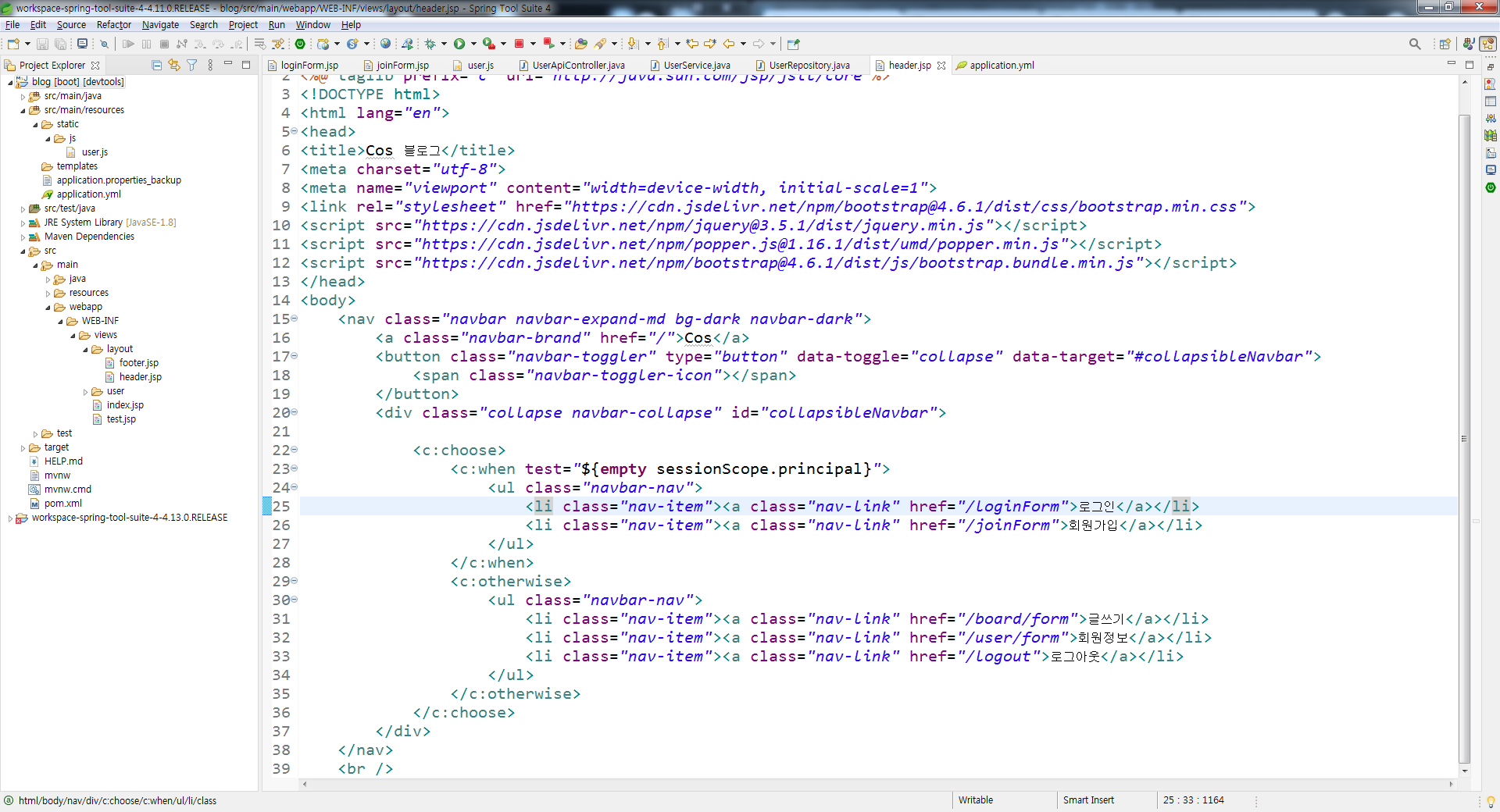1500x812 pixels.
Task: Toggle code folding on line 5 head
Action: point(295,131)
